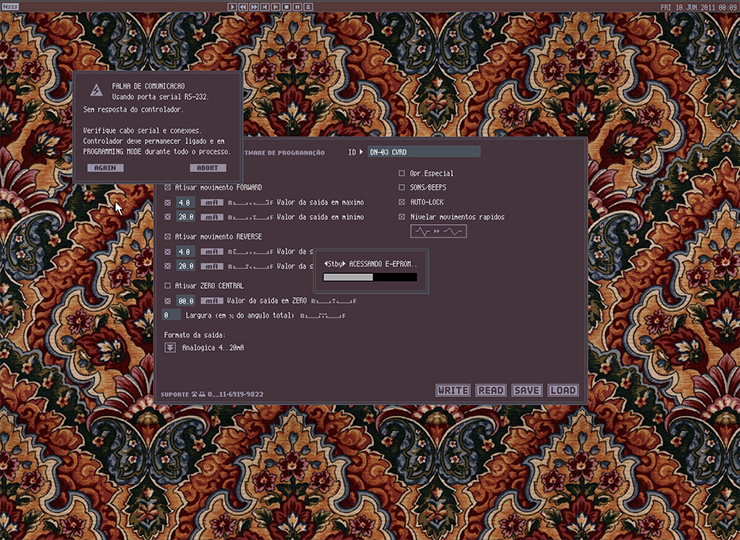Click the warning triangle icon in the error dialog
Screen dimensions: 740x540
pyautogui.click(x=96, y=90)
